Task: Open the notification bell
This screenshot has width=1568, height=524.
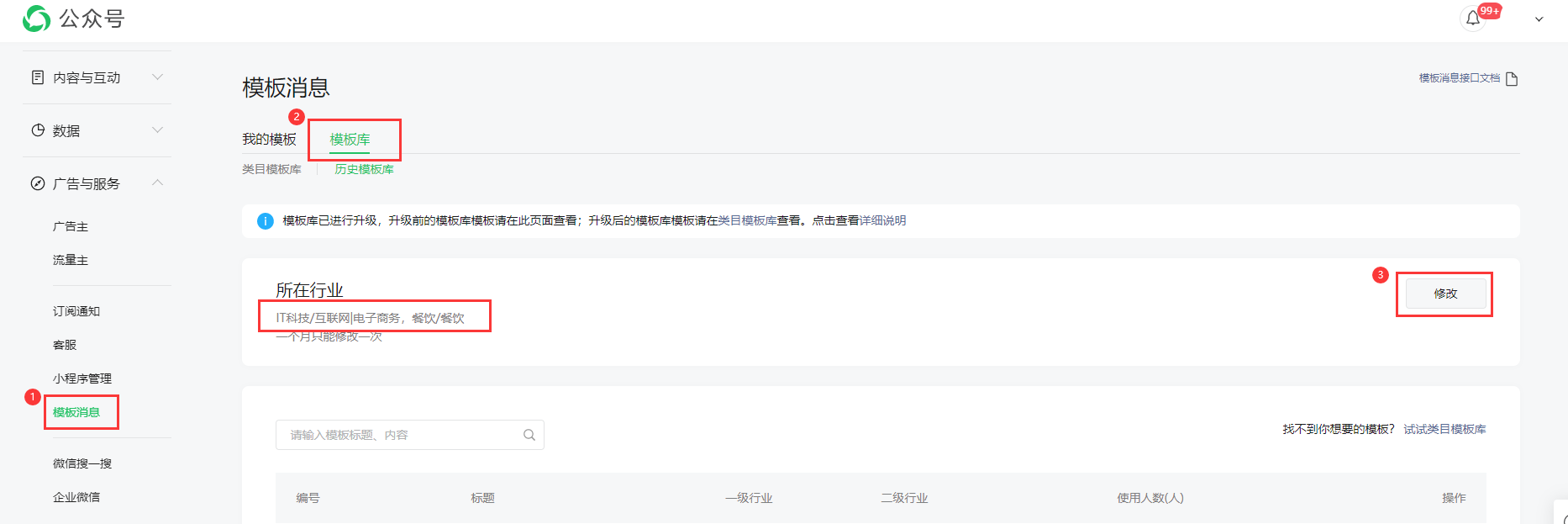Action: pos(1473,19)
